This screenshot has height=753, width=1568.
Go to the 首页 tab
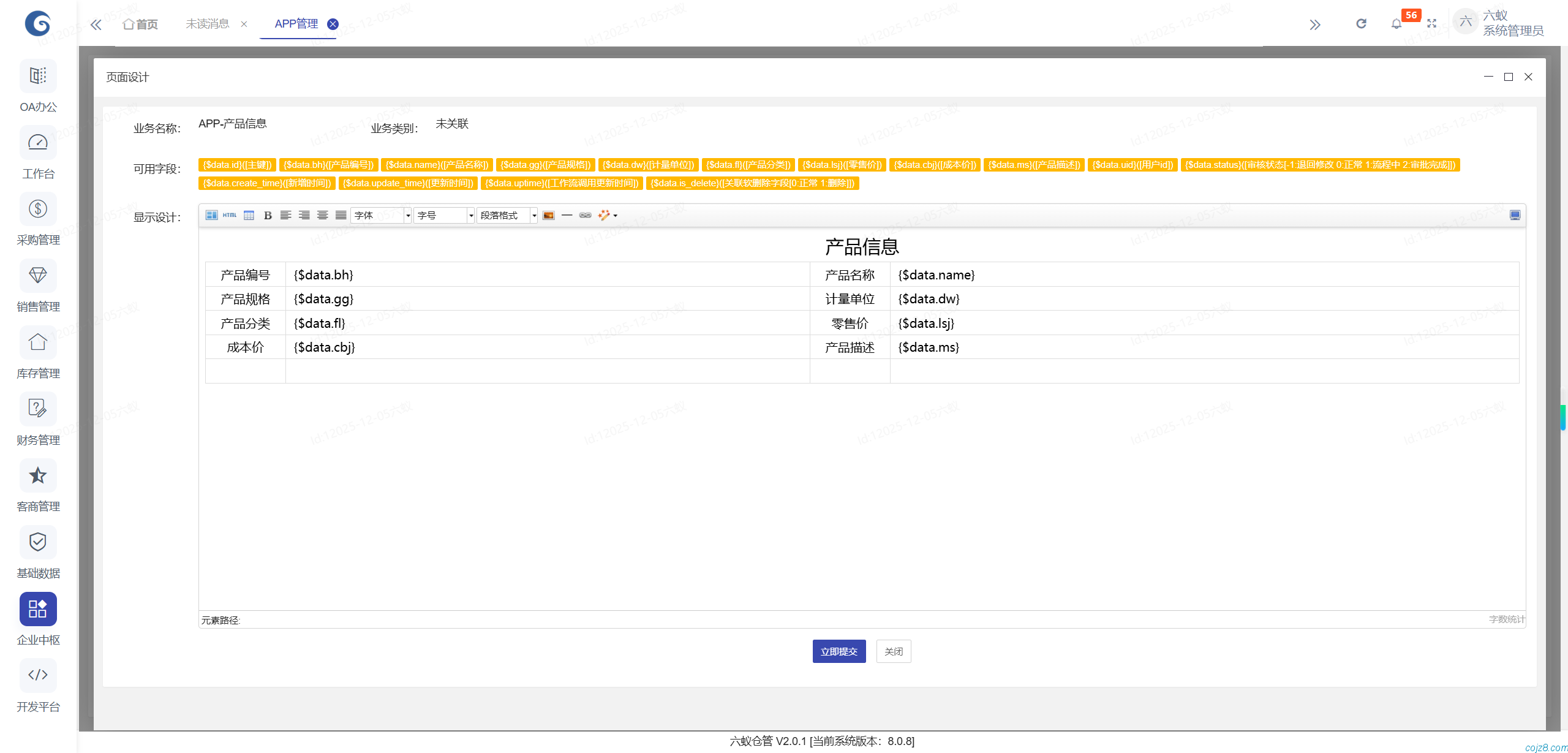click(x=140, y=24)
